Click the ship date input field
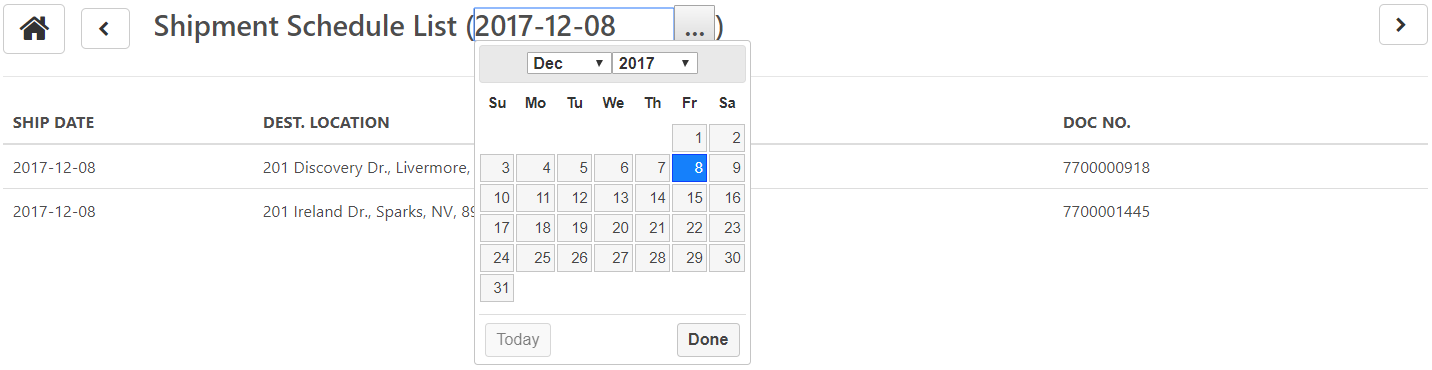Image resolution: width=1432 pixels, height=370 pixels. [x=574, y=27]
